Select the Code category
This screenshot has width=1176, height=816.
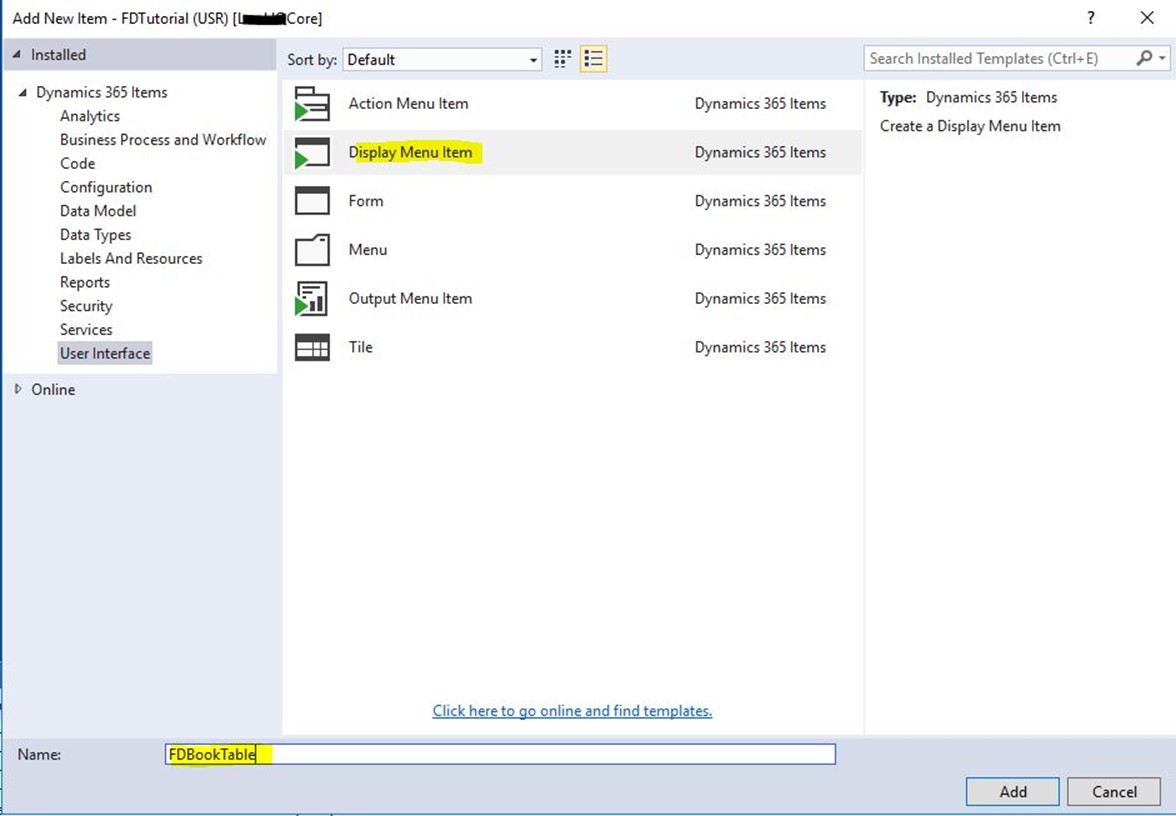pos(77,164)
